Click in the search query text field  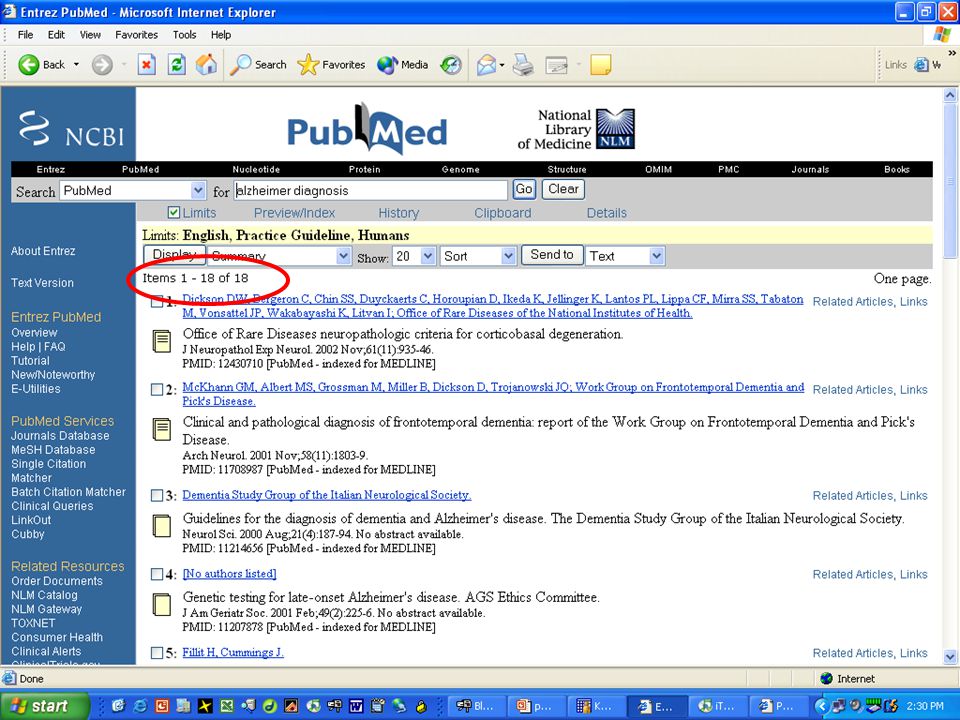(x=370, y=190)
